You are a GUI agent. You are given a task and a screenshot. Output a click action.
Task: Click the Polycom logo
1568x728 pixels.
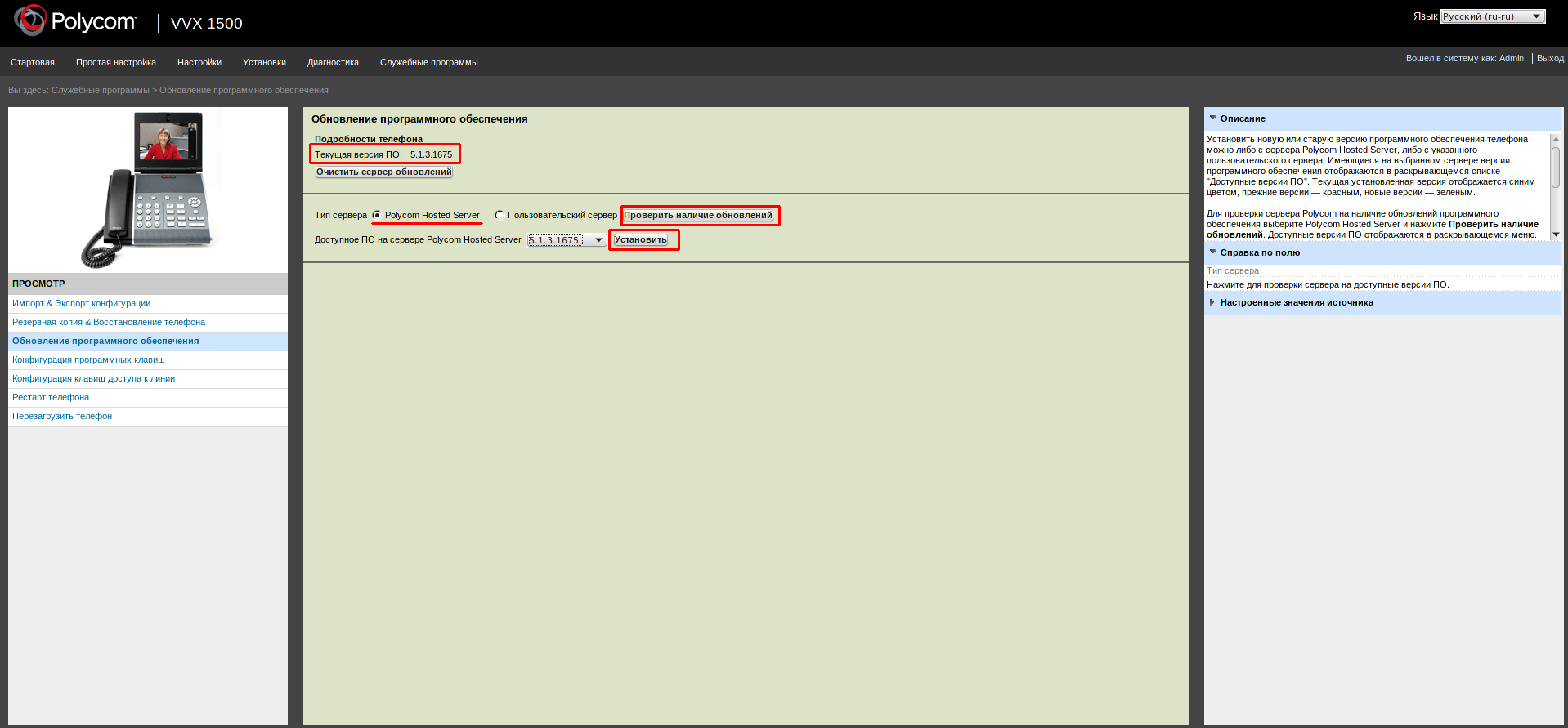tap(75, 21)
